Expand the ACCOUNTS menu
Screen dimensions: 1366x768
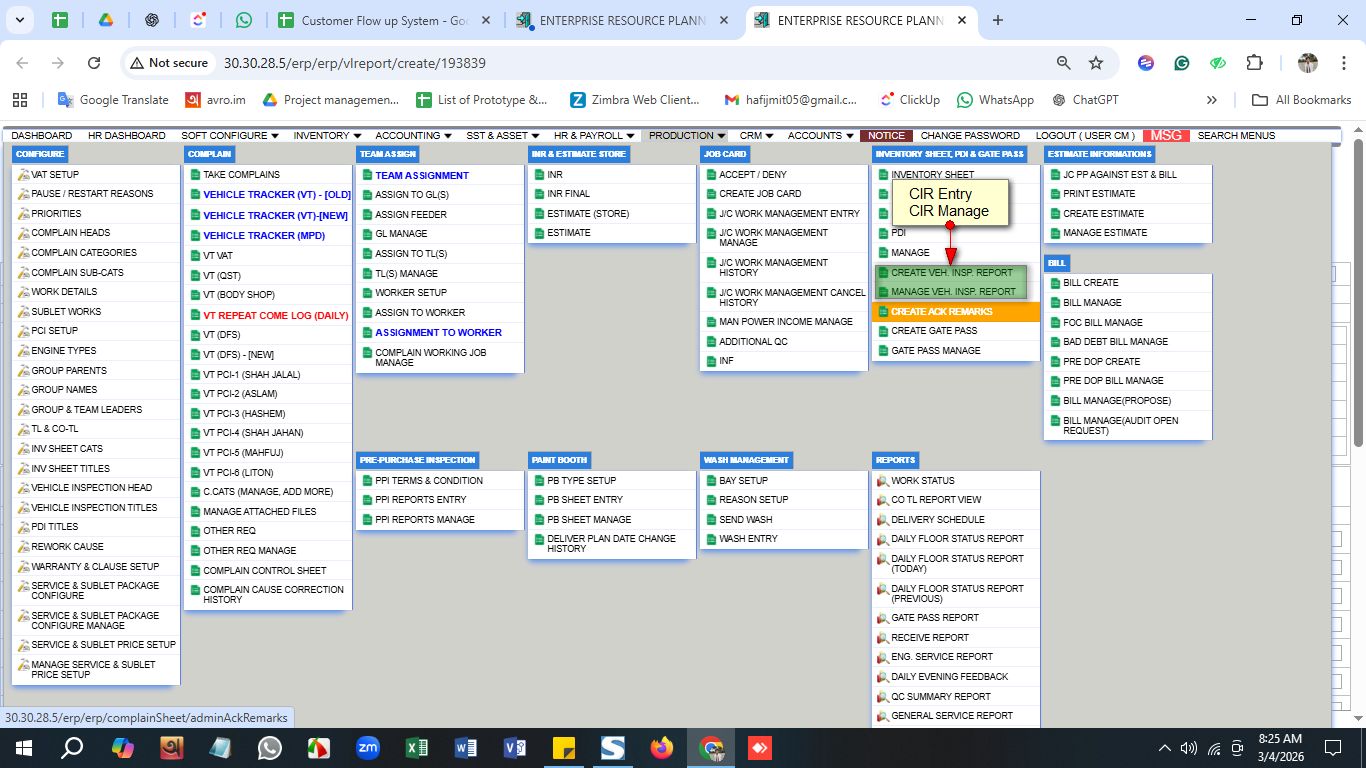click(x=820, y=135)
